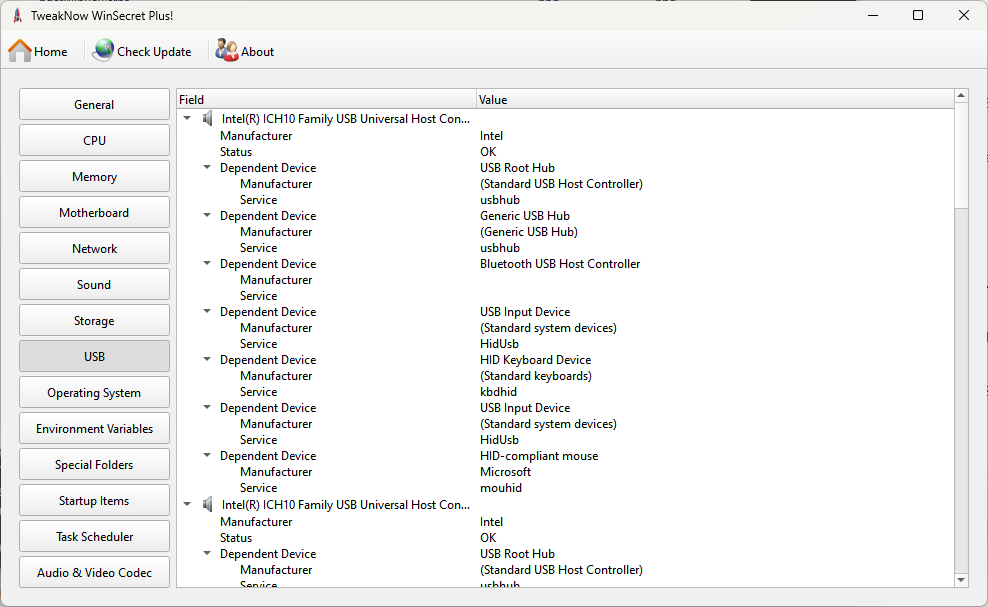This screenshot has height=607, width=988.
Task: Select the "kbdhid" service value
Action: pyautogui.click(x=498, y=391)
